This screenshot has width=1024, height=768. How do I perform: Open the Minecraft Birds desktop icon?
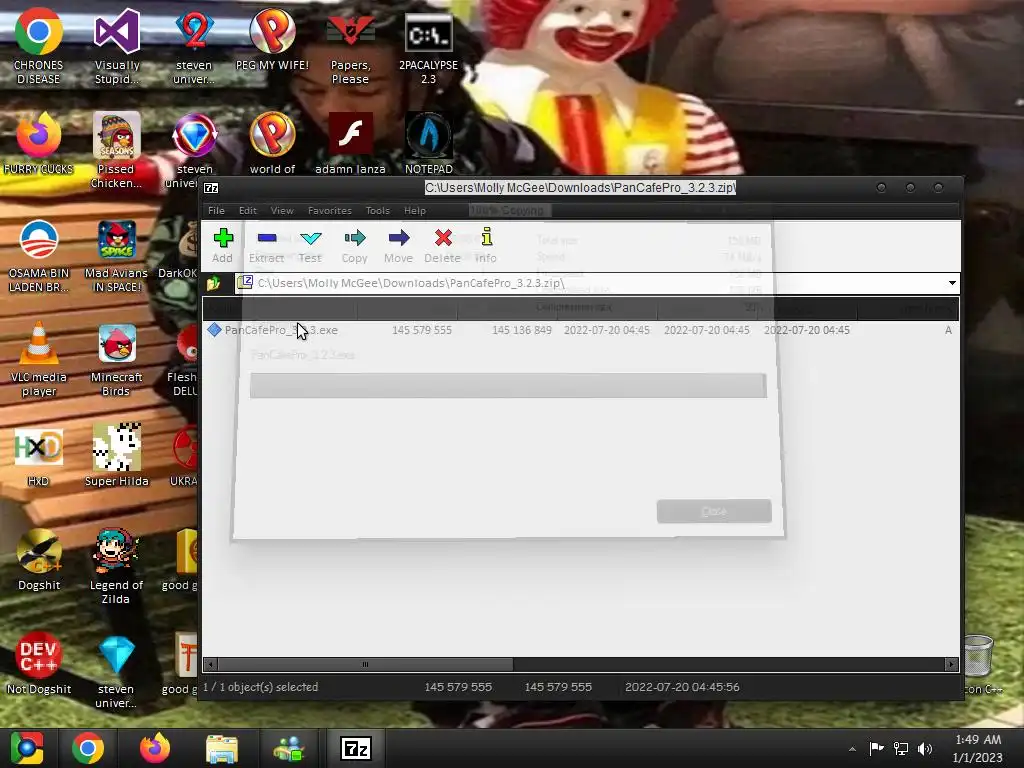pos(116,359)
